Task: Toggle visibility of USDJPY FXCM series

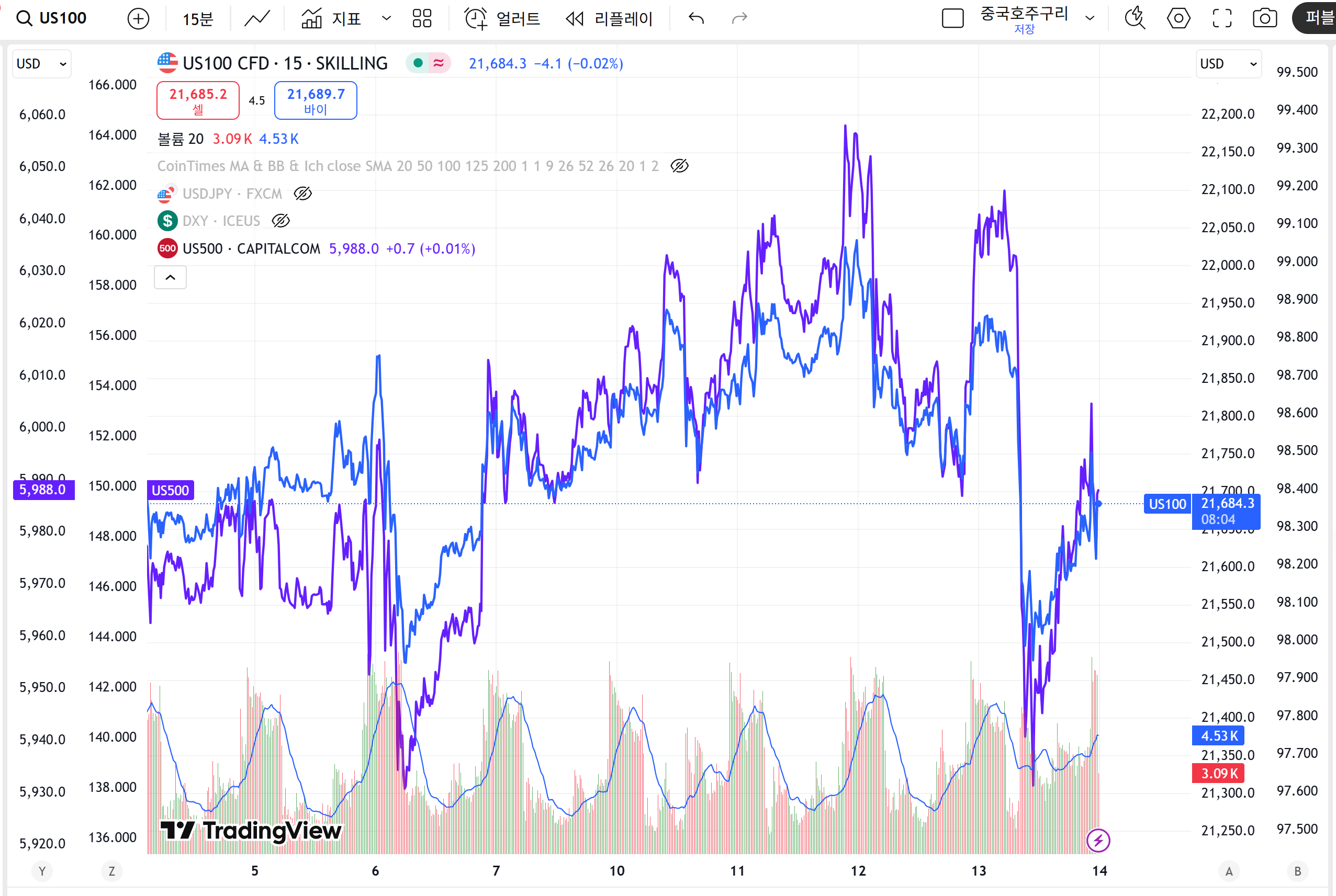Action: 302,194
